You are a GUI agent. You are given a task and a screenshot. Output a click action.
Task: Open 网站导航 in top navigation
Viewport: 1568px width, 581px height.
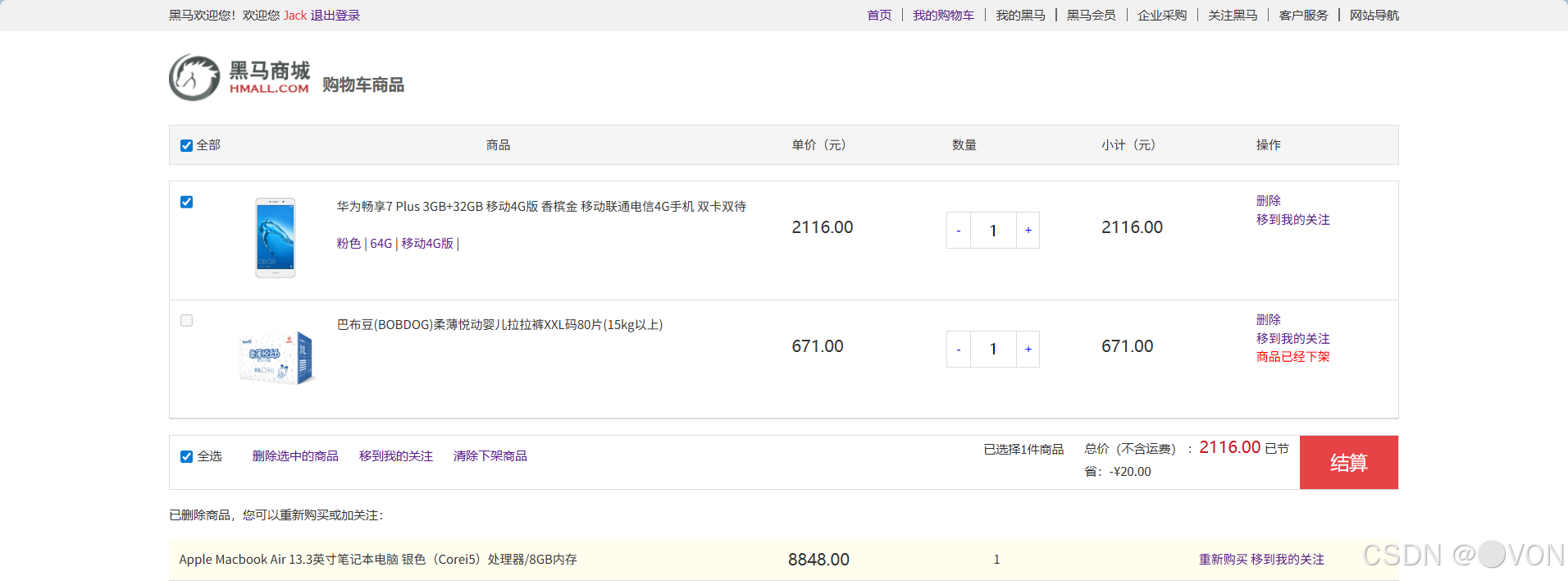1374,16
